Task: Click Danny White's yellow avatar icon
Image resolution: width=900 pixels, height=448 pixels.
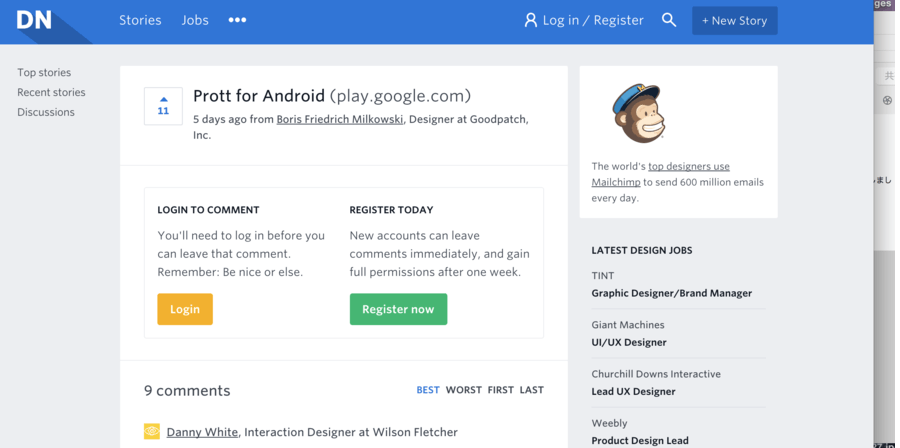Action: pyautogui.click(x=152, y=431)
